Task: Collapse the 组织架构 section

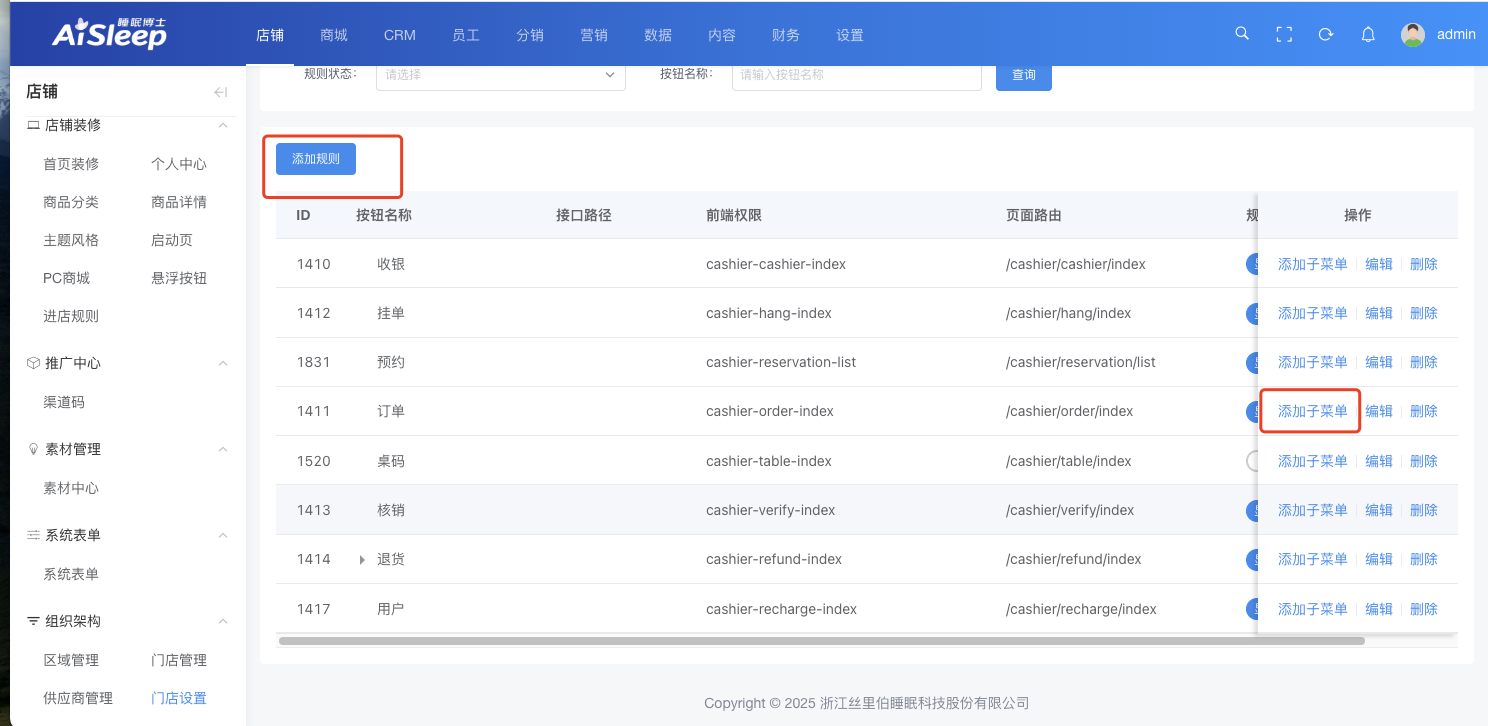Action: [x=223, y=621]
